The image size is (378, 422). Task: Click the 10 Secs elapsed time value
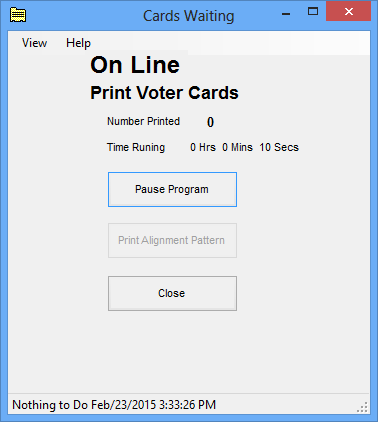coord(279,147)
